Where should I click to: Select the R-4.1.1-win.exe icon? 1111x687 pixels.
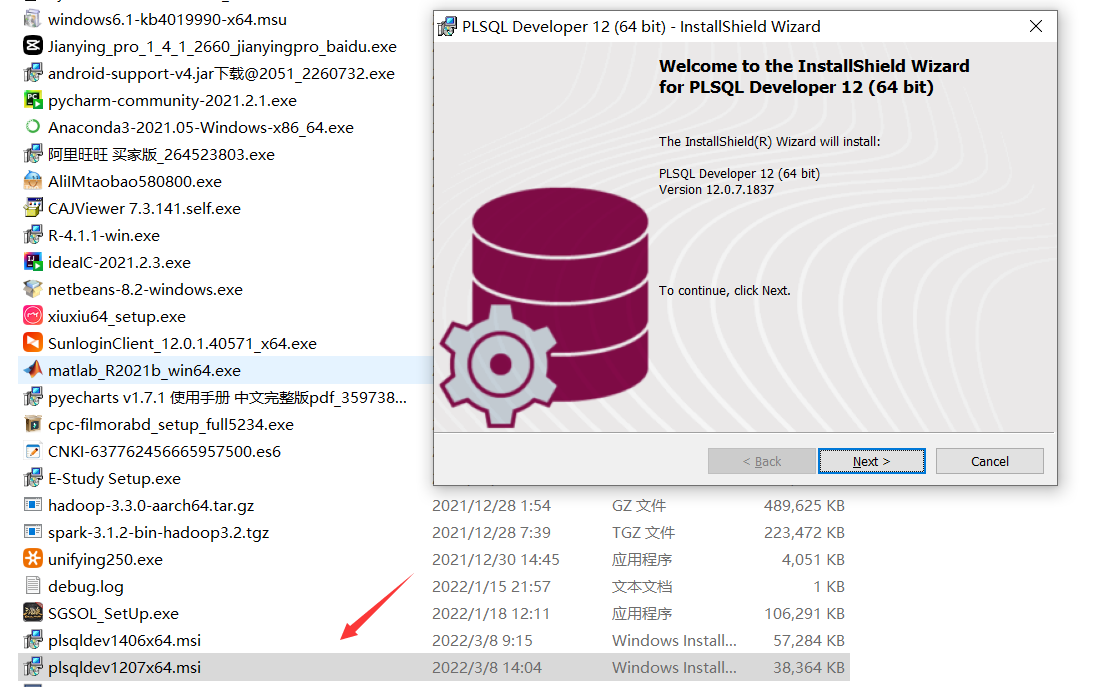click(33, 234)
